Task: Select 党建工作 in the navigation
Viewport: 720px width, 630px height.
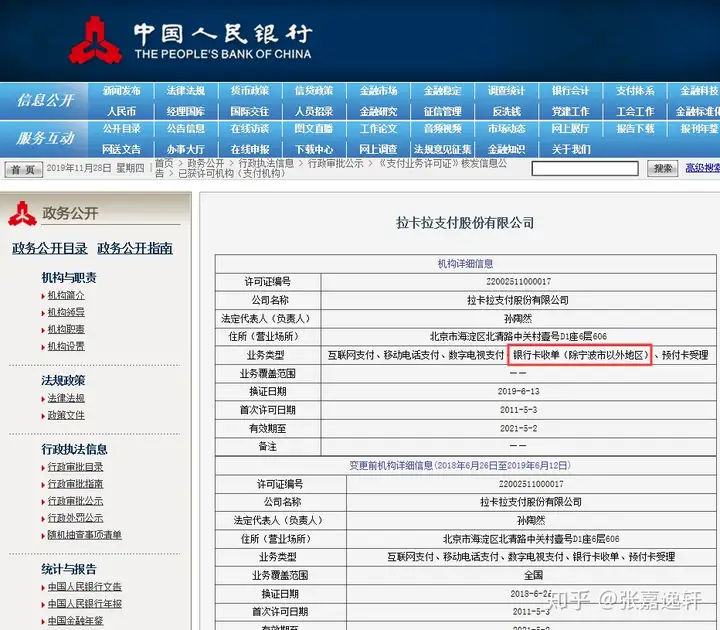Action: (x=571, y=112)
